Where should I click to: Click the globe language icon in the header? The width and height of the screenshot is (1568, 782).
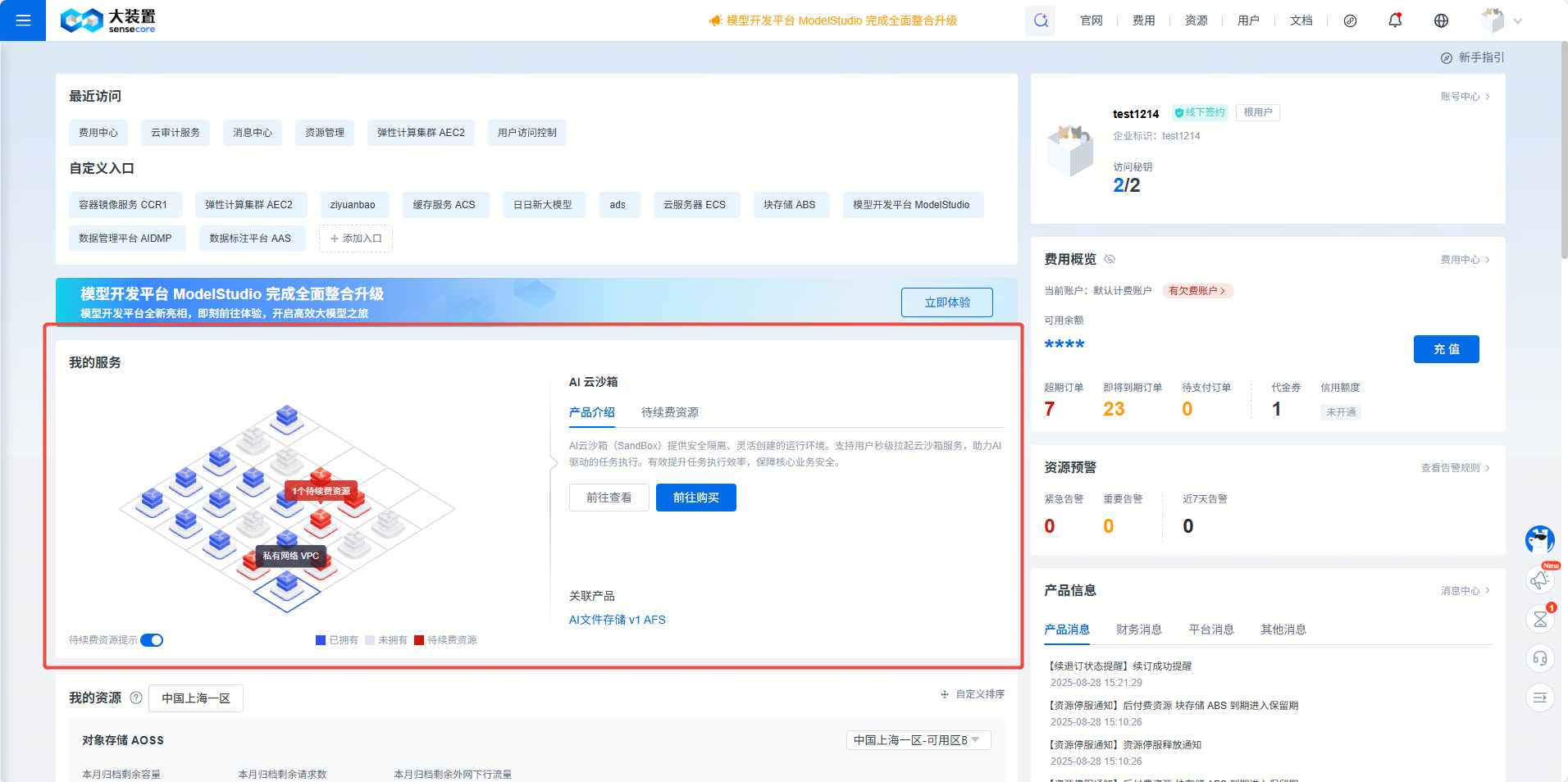1441,20
